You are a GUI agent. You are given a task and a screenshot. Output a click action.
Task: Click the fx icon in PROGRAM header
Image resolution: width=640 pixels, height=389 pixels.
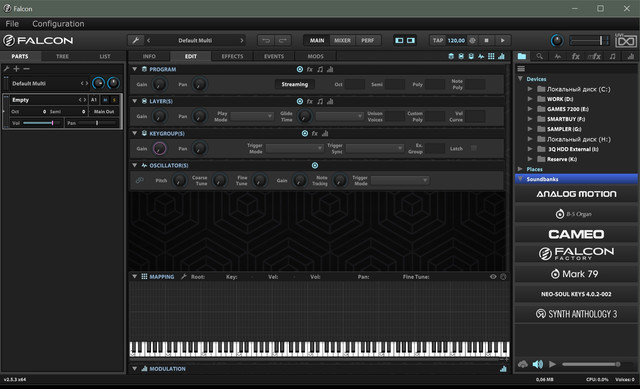310,69
